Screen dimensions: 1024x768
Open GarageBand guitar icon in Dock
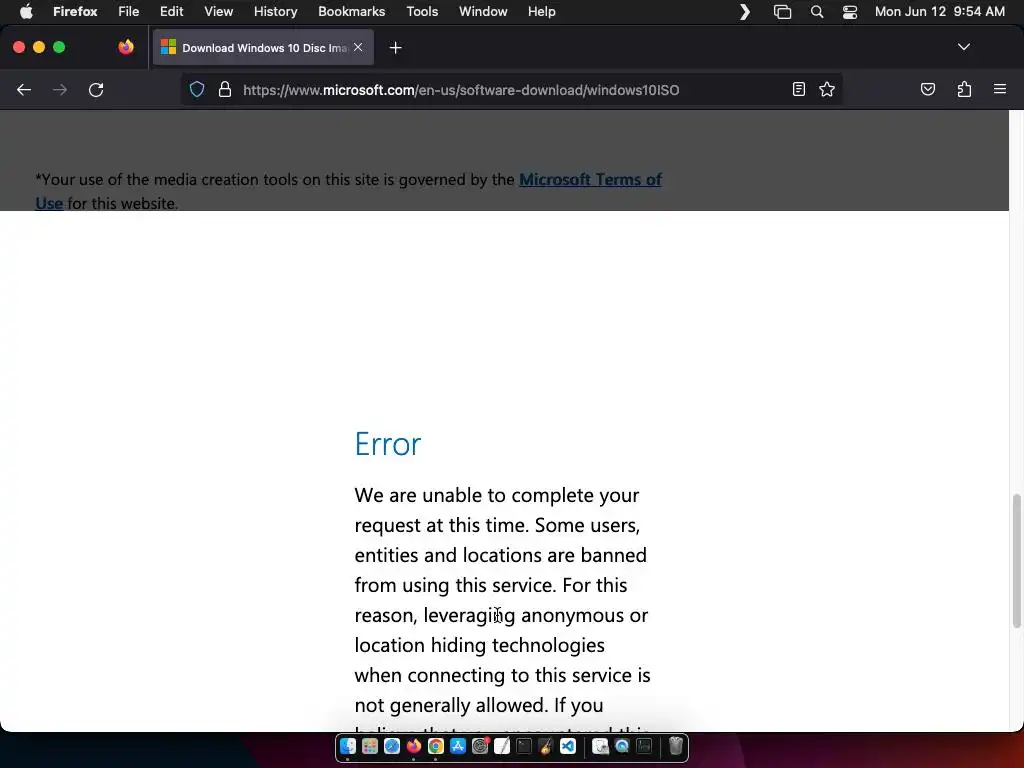(546, 746)
